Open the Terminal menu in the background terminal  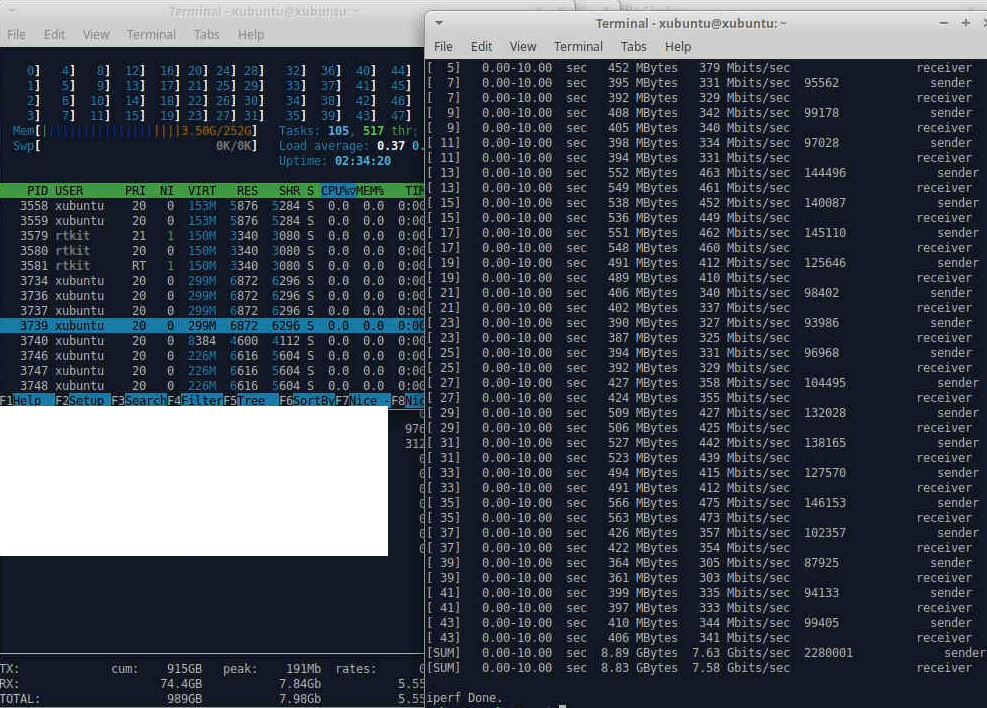click(151, 35)
